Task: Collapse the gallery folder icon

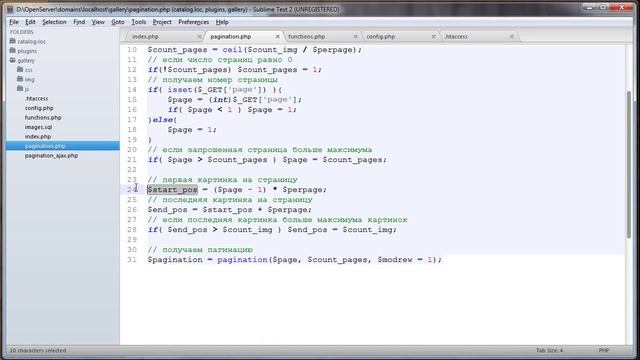Action: [x=13, y=60]
